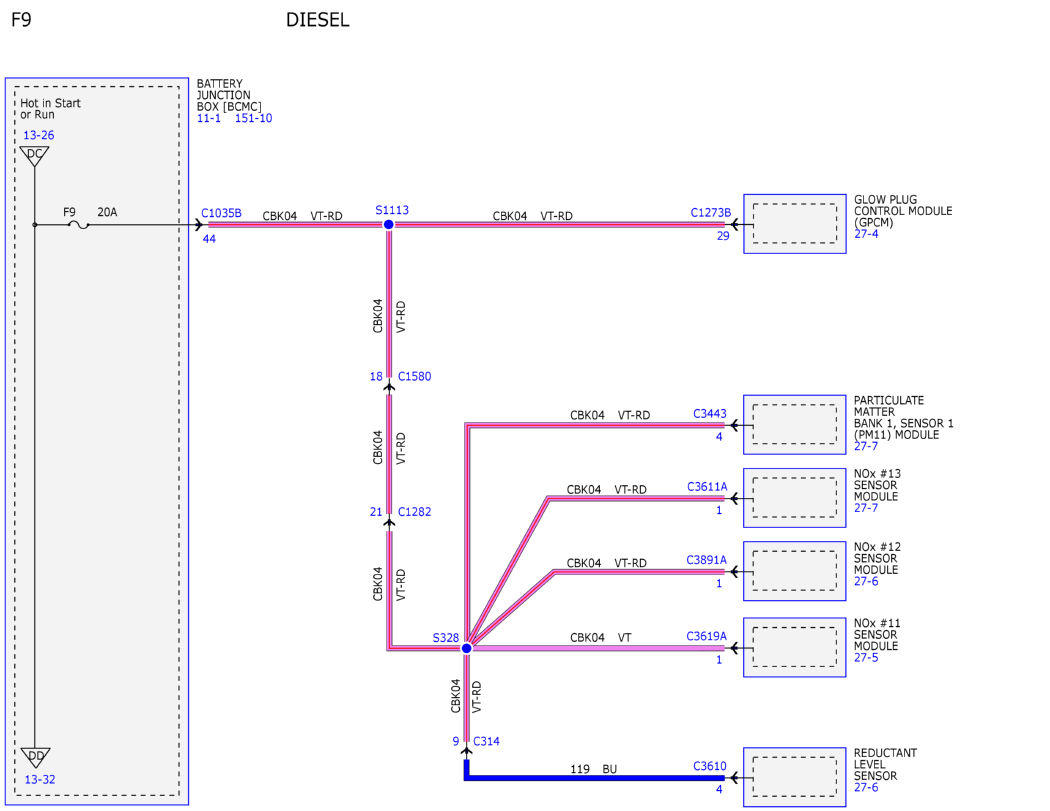Select the Reductant Level Sensor component box
This screenshot has width=1050, height=811.
click(x=795, y=777)
